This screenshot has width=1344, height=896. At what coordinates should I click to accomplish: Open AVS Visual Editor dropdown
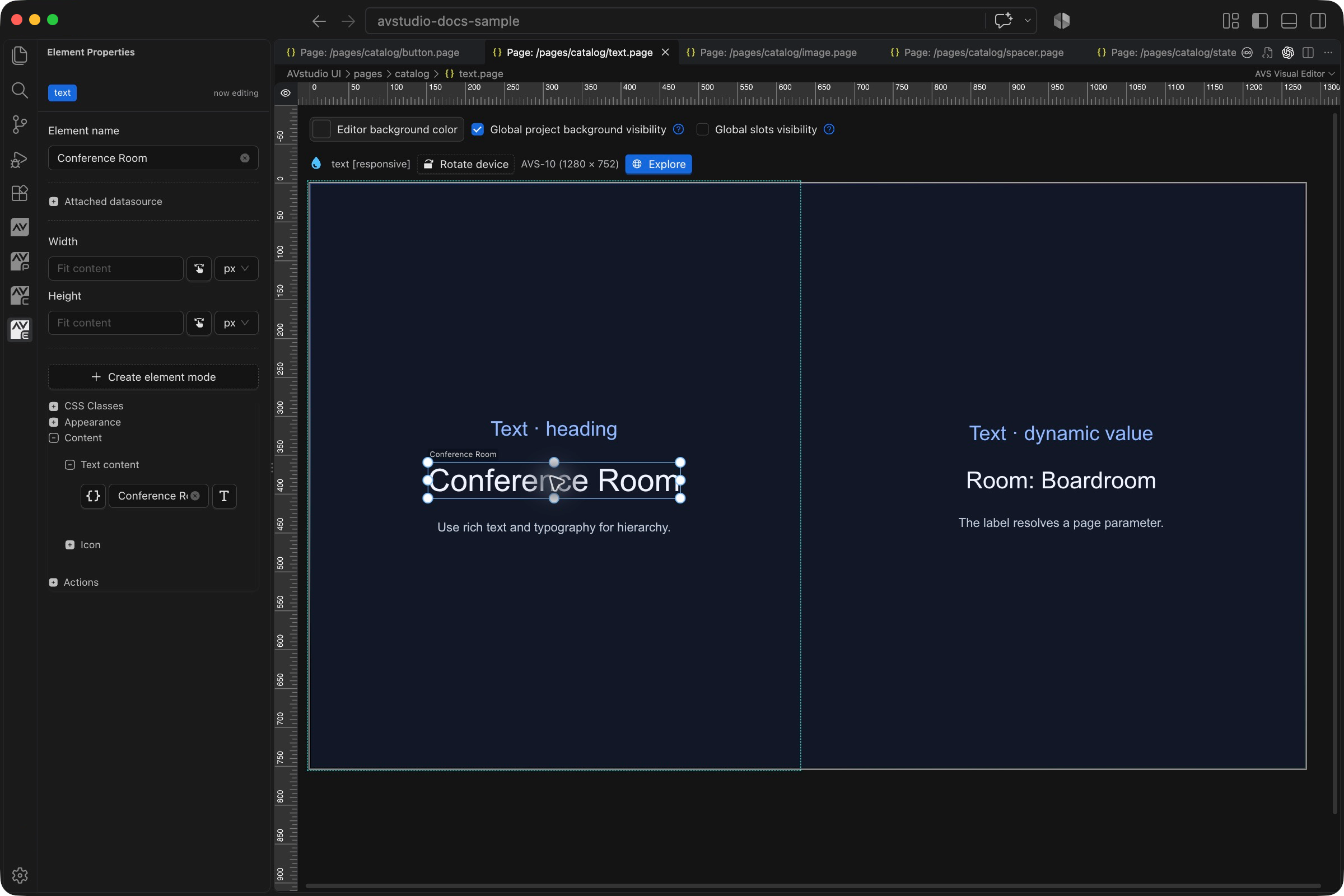[x=1294, y=74]
